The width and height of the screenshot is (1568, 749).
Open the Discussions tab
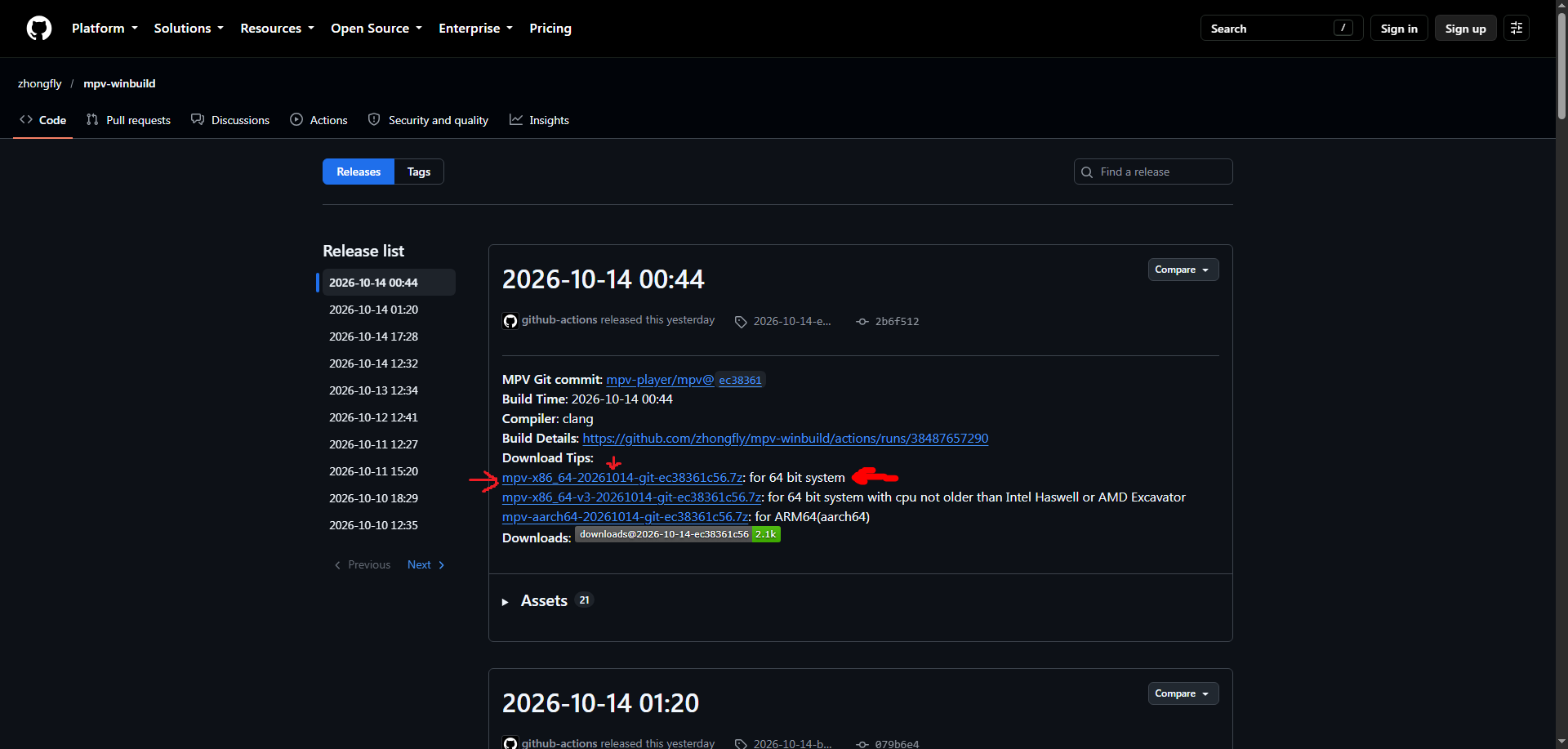click(x=230, y=120)
